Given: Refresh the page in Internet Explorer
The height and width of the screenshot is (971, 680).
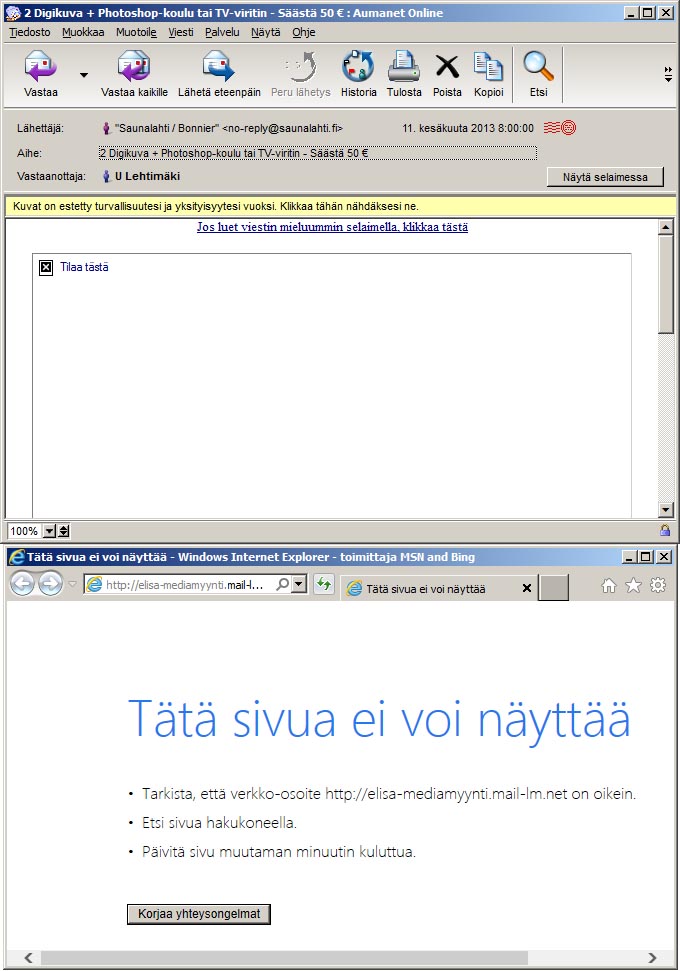Looking at the screenshot, I should click(x=324, y=584).
